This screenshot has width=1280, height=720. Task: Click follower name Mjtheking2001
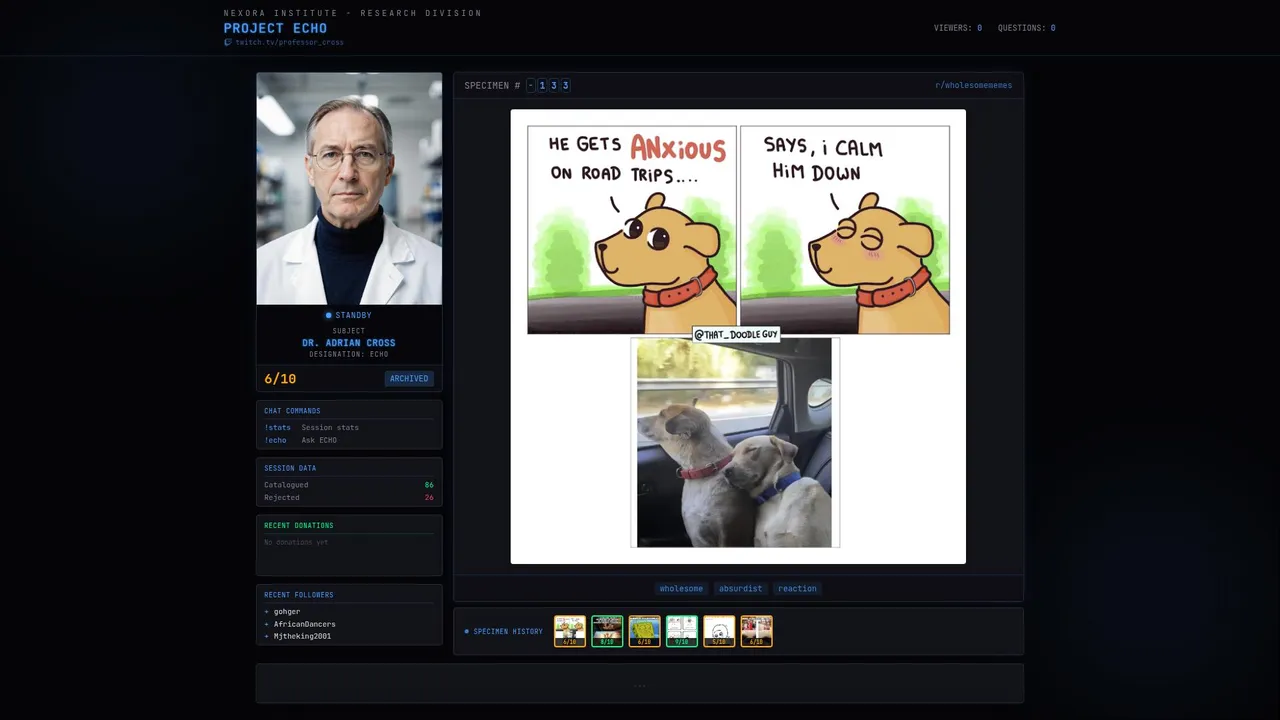(302, 636)
